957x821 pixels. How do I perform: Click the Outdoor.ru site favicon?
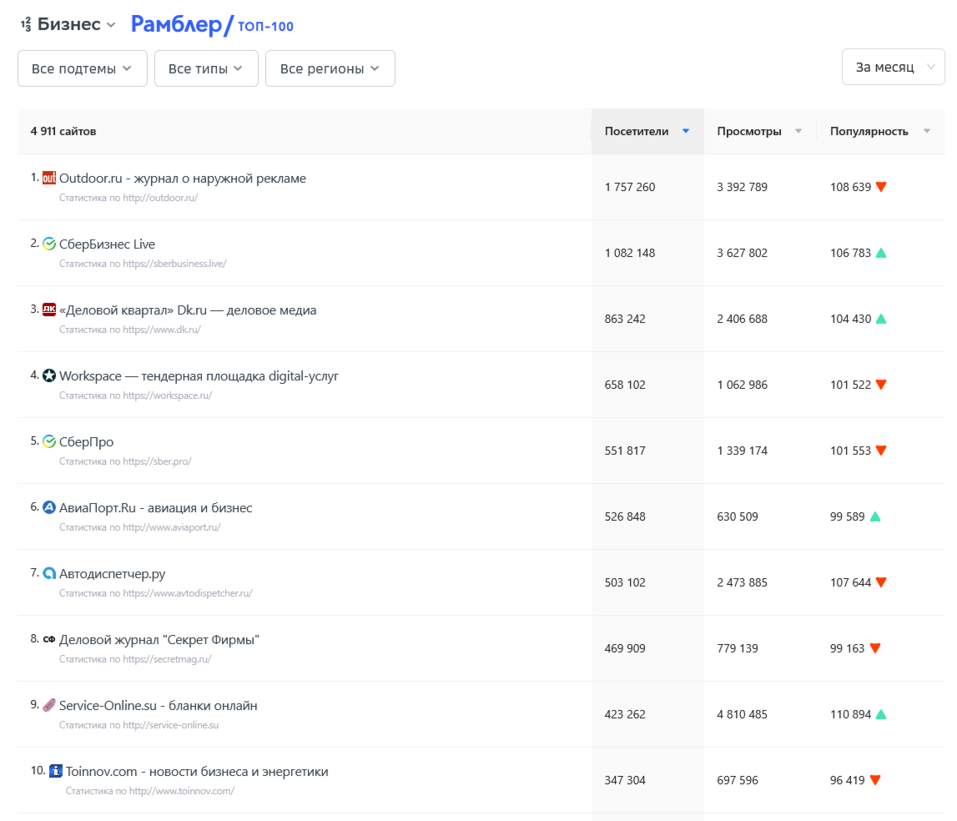pos(49,178)
